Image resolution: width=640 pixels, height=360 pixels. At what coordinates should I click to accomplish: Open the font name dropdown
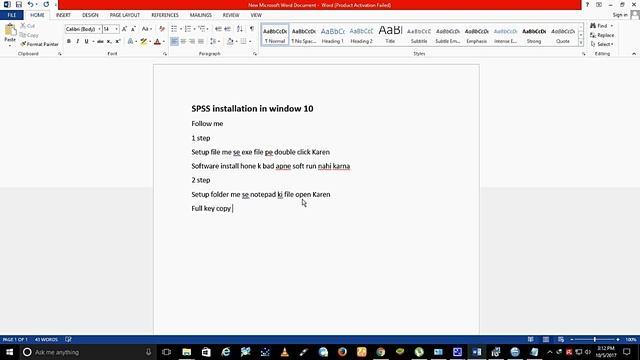pyautogui.click(x=99, y=29)
